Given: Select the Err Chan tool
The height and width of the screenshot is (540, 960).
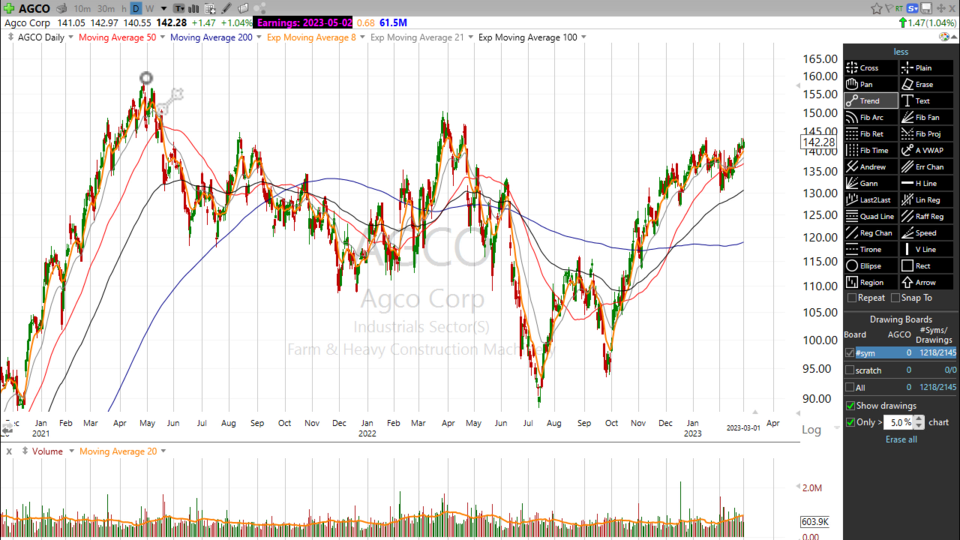Looking at the screenshot, I should pyautogui.click(x=926, y=167).
